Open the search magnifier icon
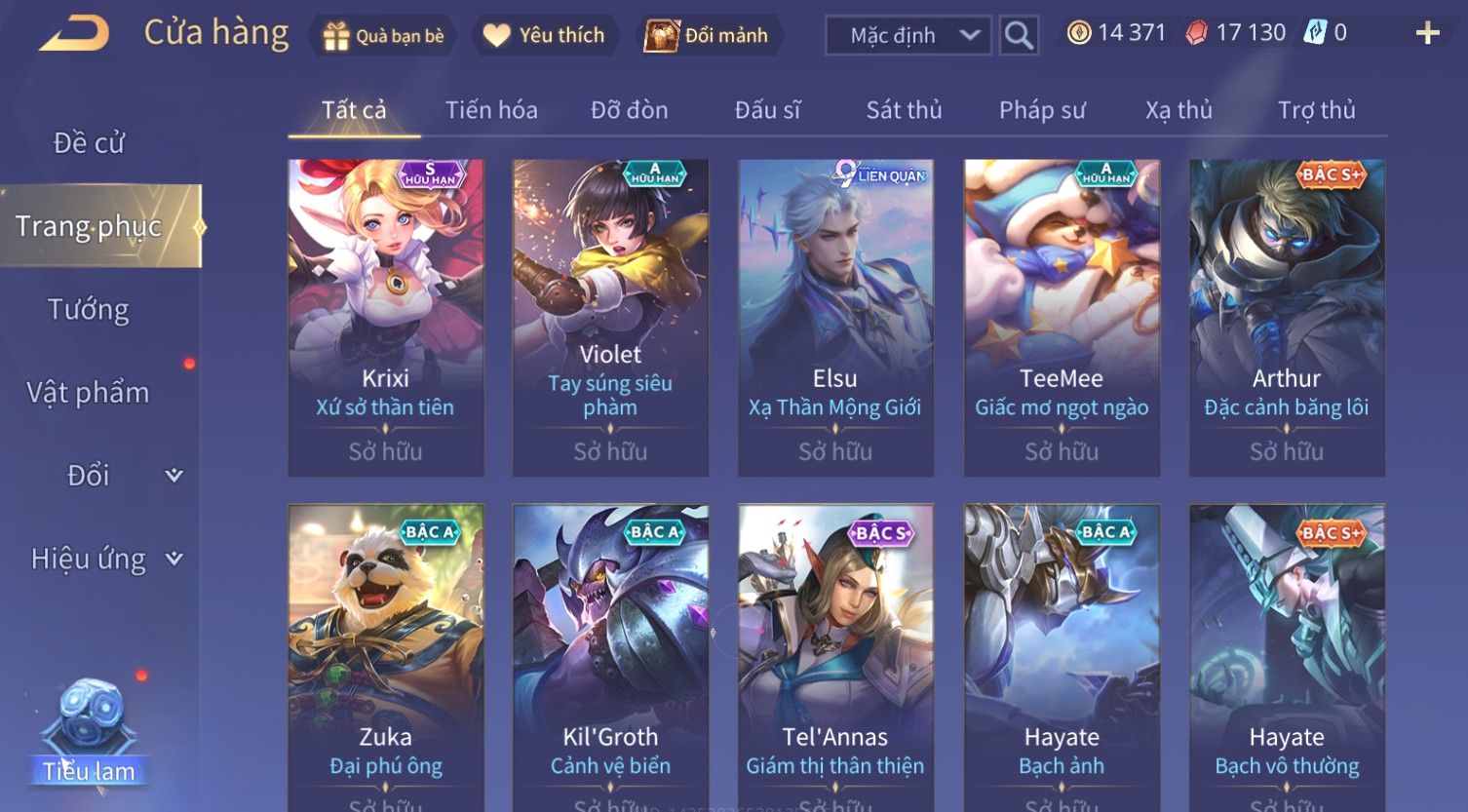 click(1019, 36)
